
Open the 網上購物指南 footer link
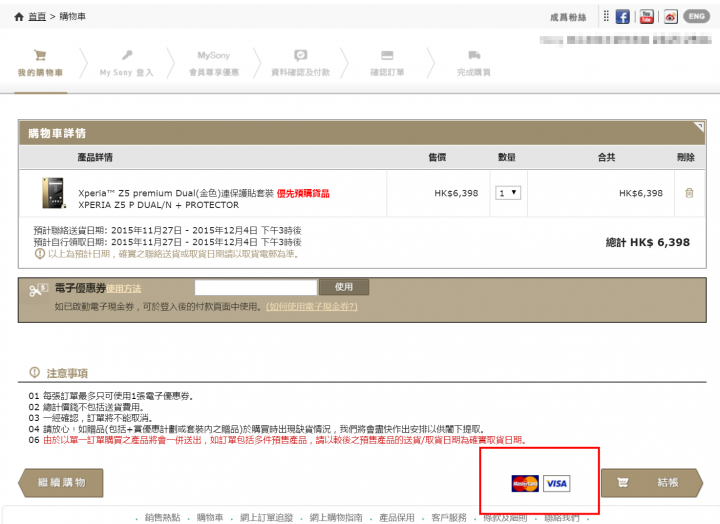click(x=336, y=518)
